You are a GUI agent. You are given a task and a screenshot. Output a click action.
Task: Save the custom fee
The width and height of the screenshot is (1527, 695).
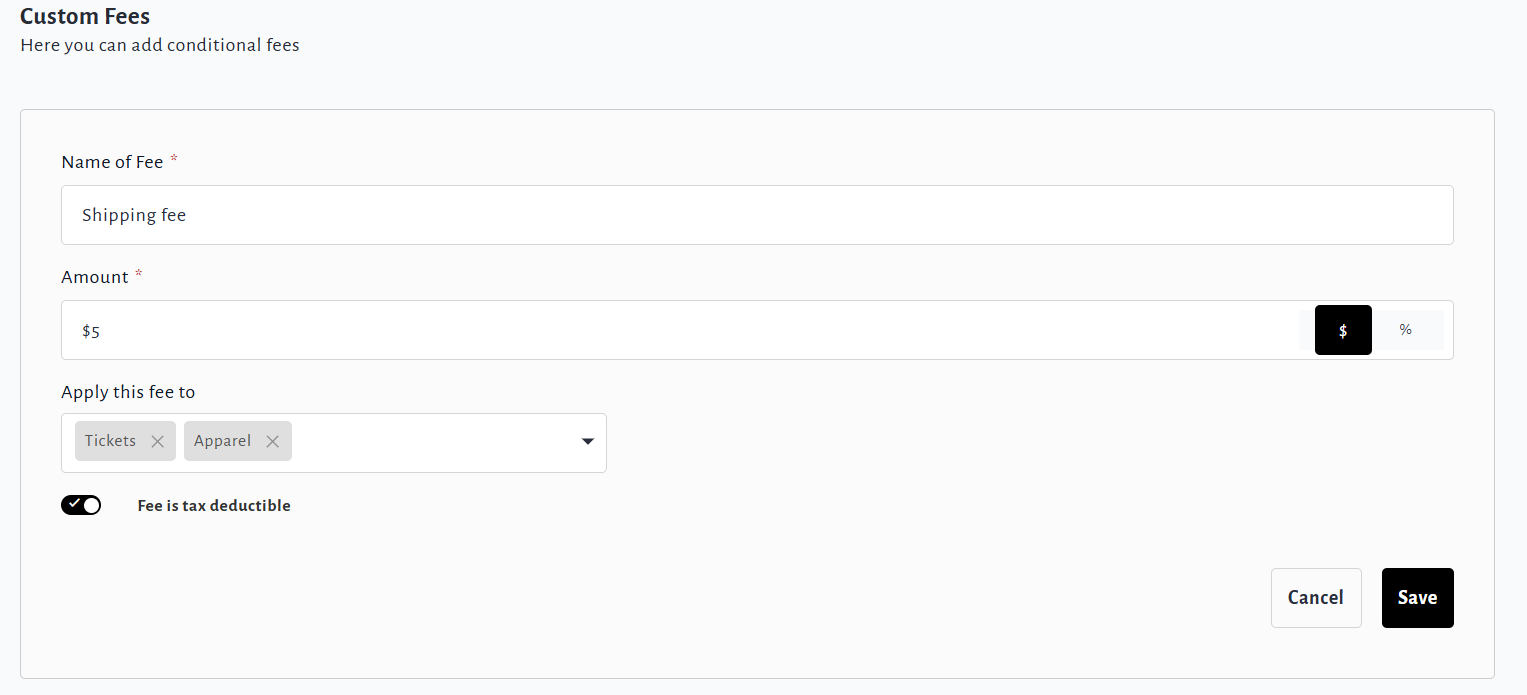click(x=1417, y=598)
